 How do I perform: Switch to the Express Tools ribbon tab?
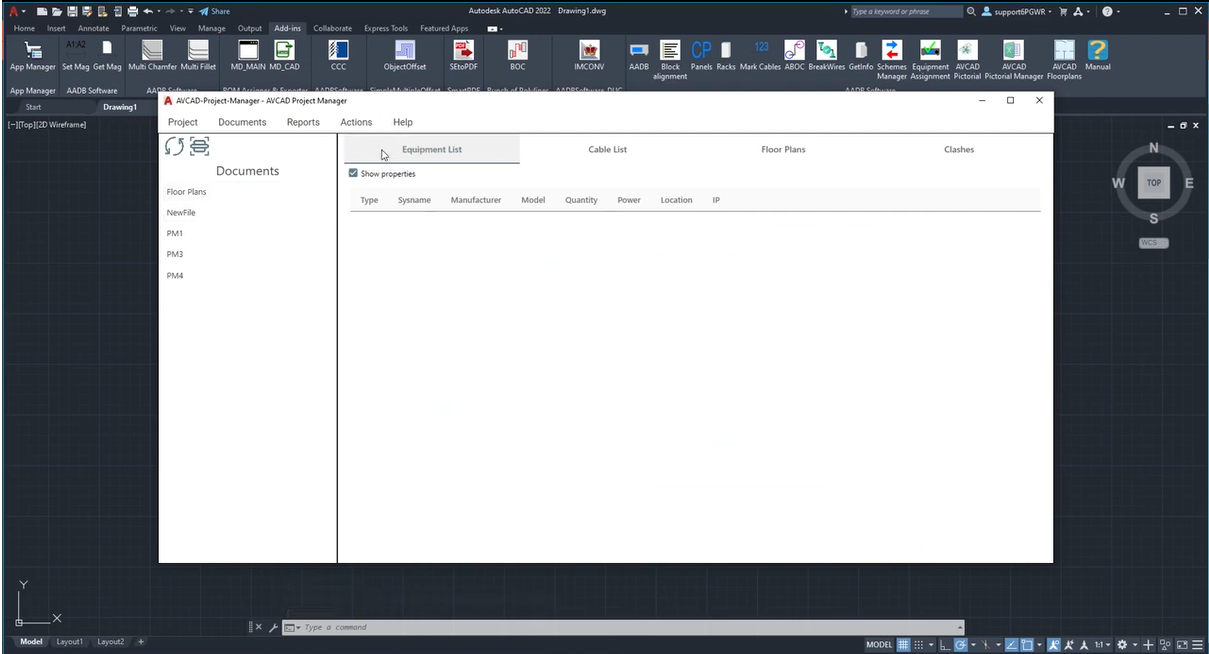[x=387, y=28]
